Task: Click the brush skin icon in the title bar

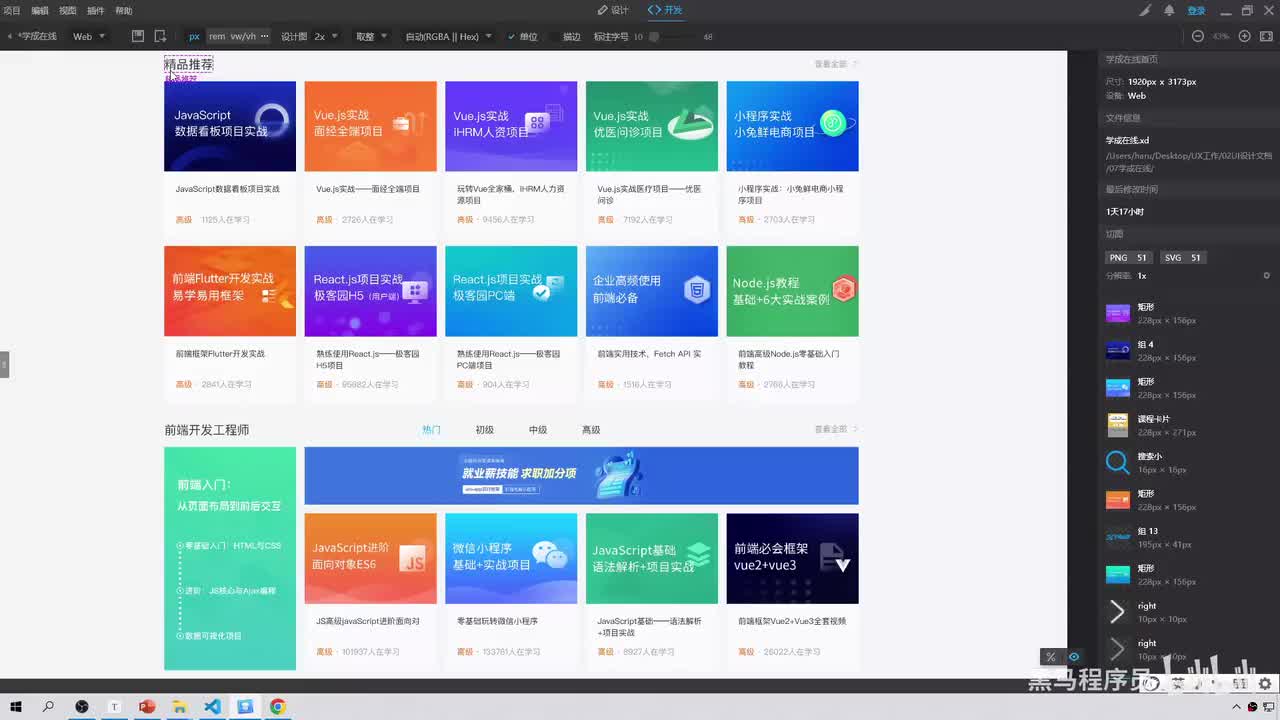Action: click(x=1146, y=10)
